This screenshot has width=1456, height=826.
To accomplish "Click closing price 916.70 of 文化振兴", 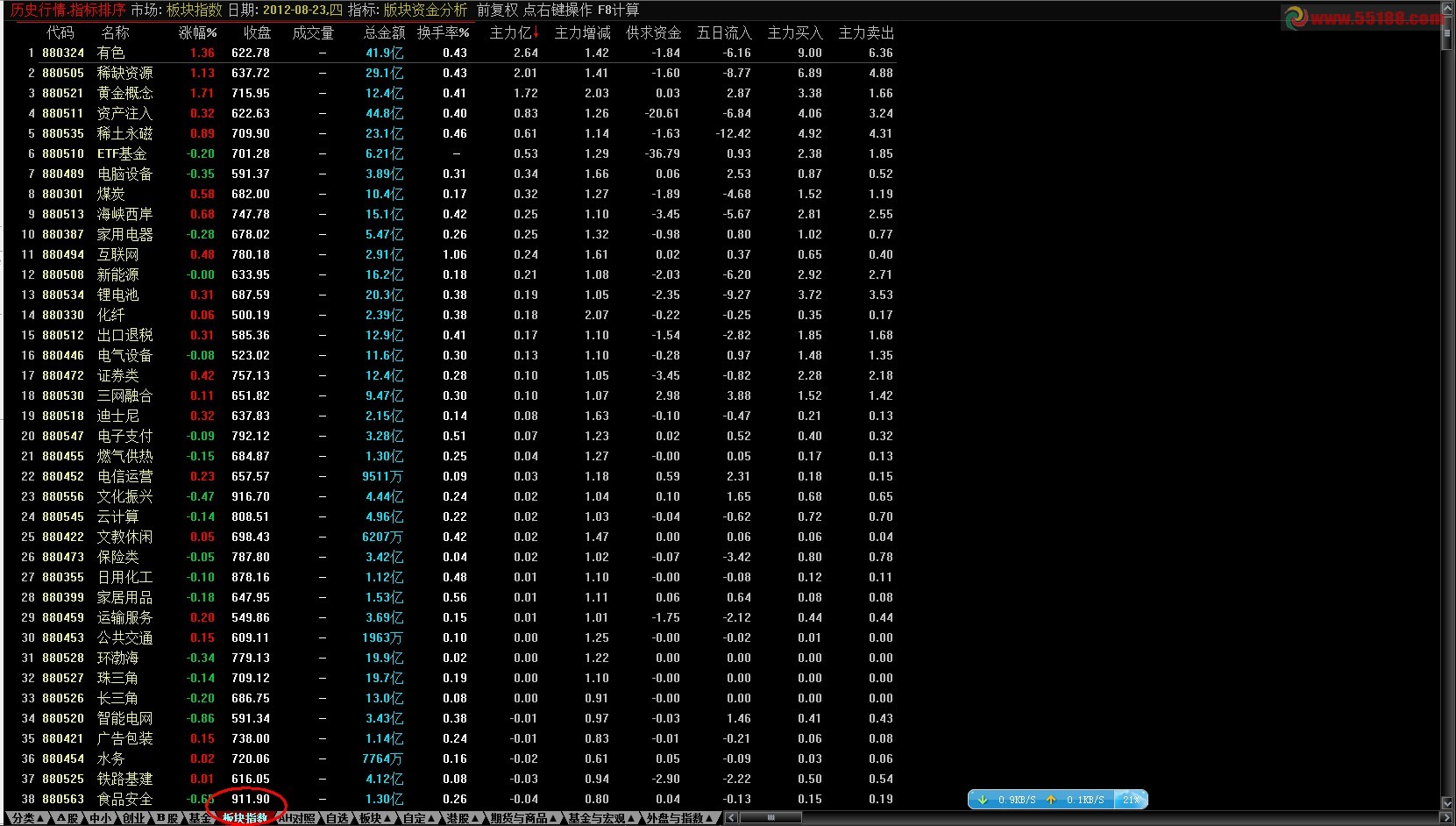I will (x=251, y=496).
